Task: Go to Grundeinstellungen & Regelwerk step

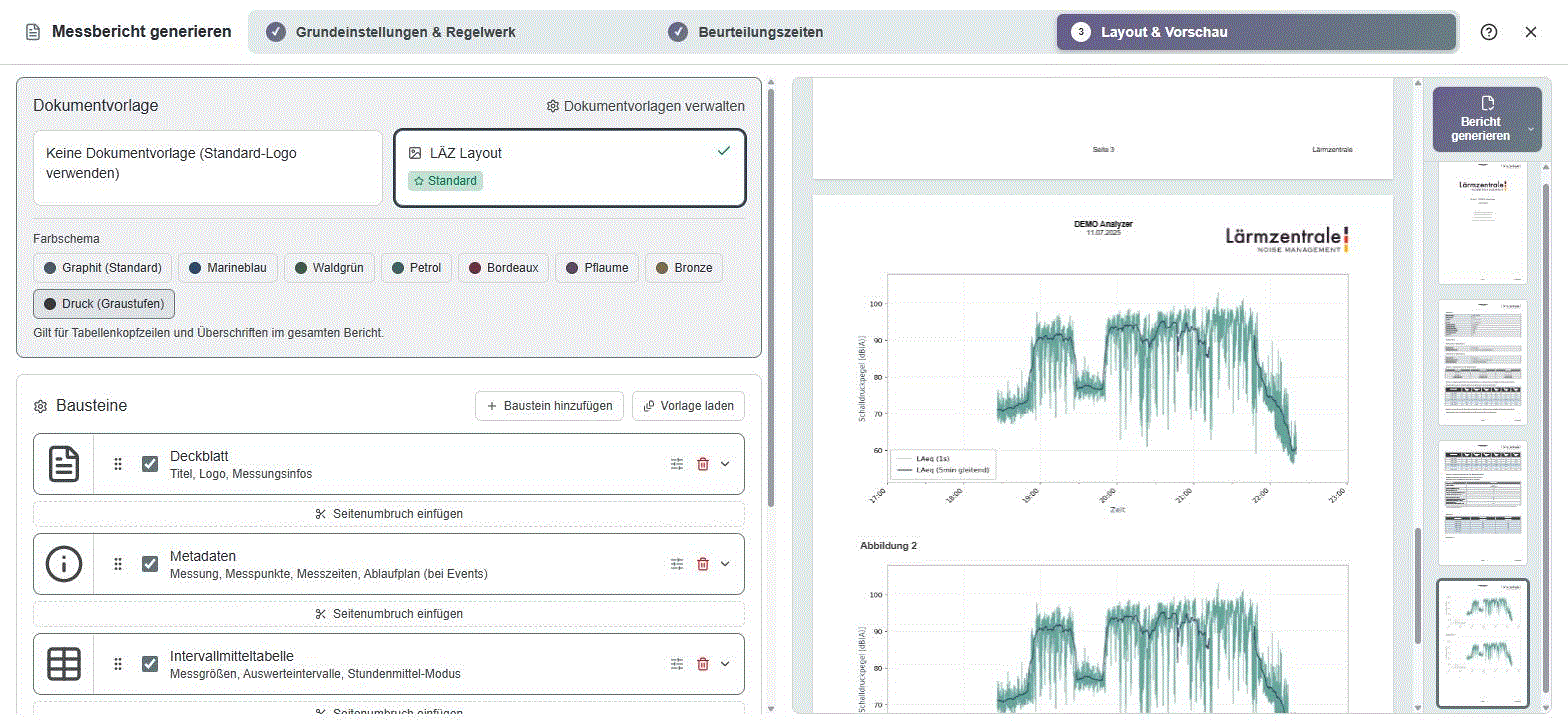Action: click(392, 32)
